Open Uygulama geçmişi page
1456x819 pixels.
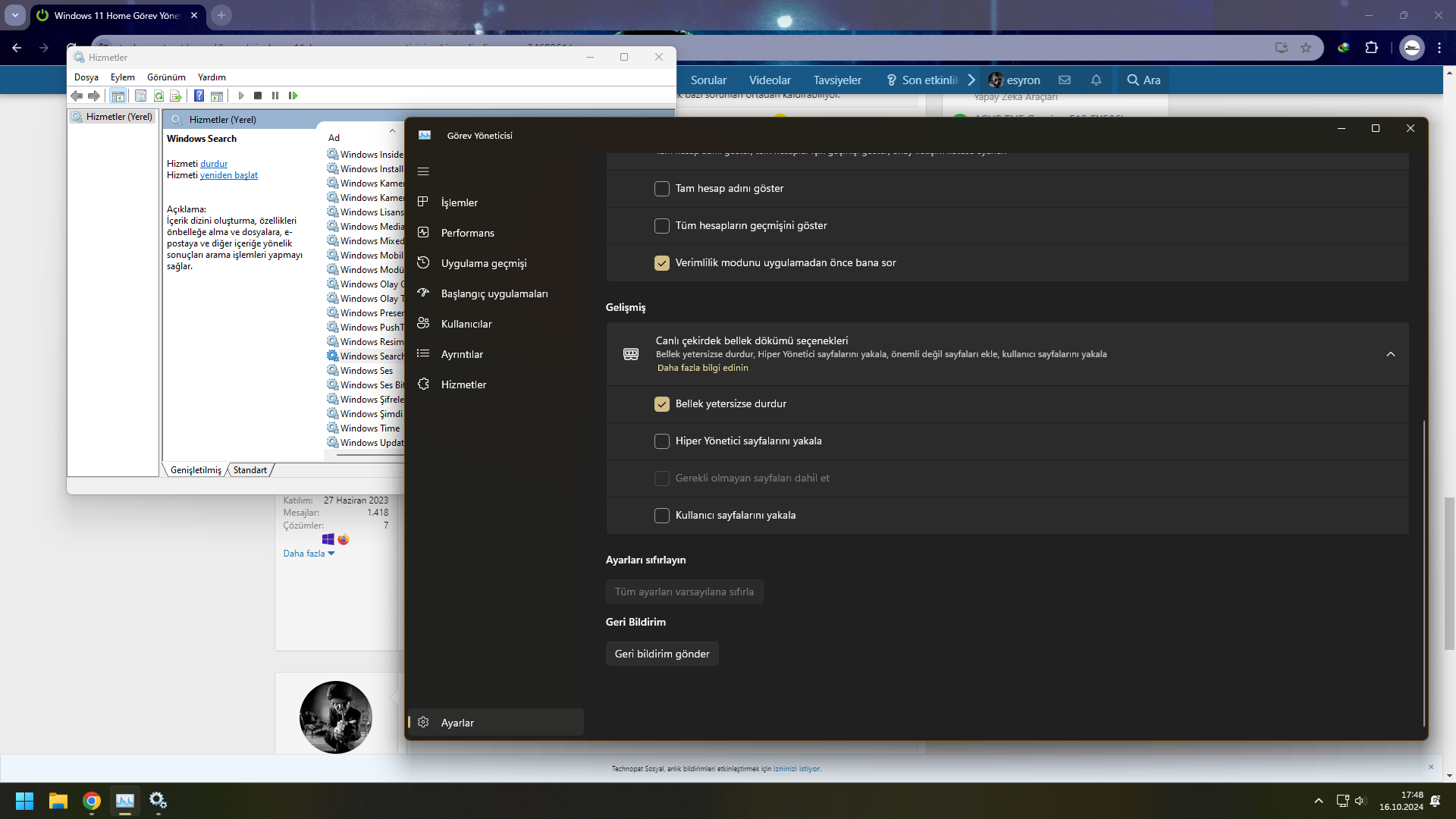483,263
